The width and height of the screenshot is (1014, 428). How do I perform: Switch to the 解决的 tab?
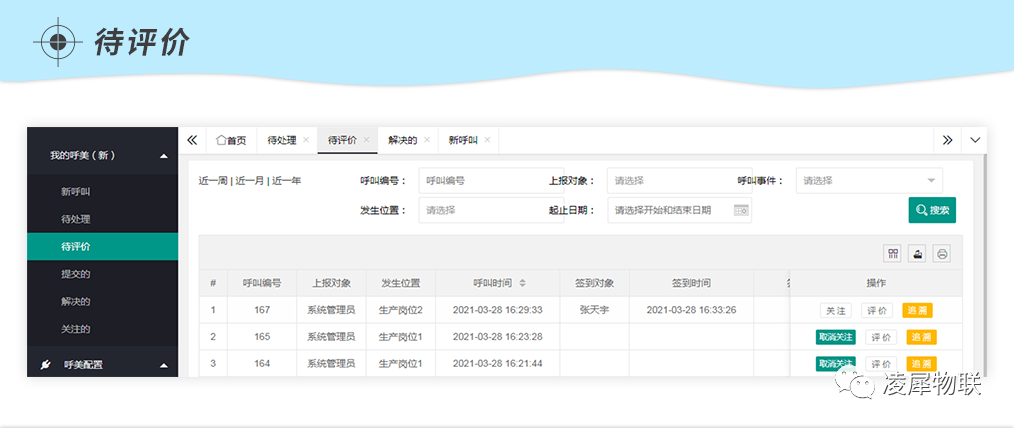coord(403,140)
